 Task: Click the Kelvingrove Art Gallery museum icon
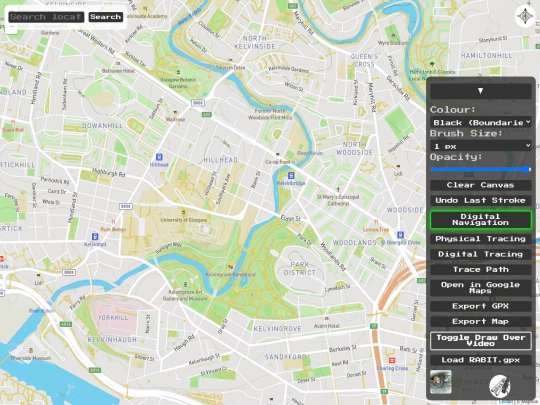coord(186,284)
